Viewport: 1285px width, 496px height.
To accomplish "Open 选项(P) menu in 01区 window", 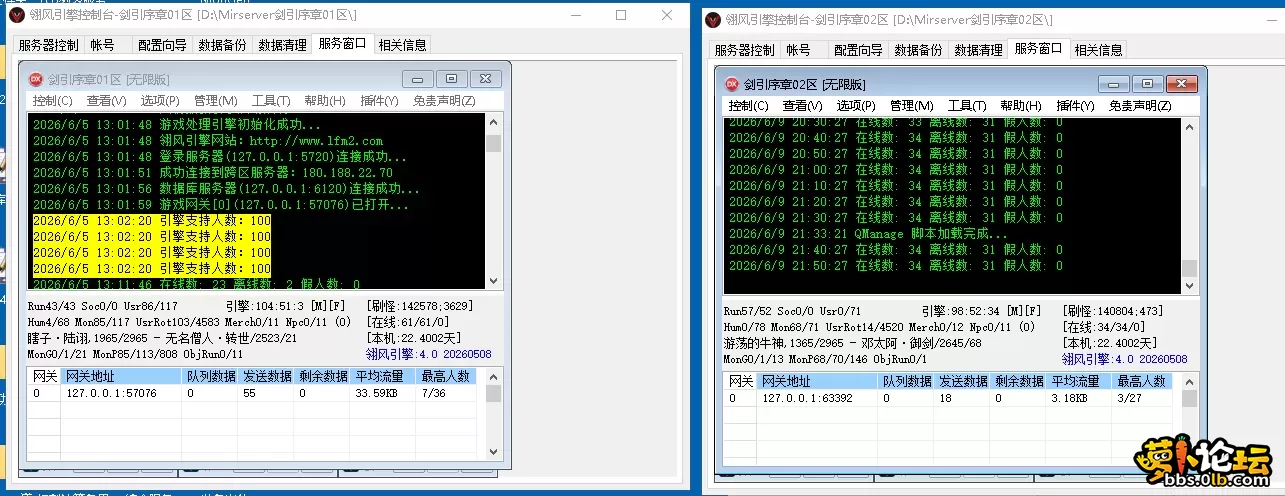I will point(160,101).
